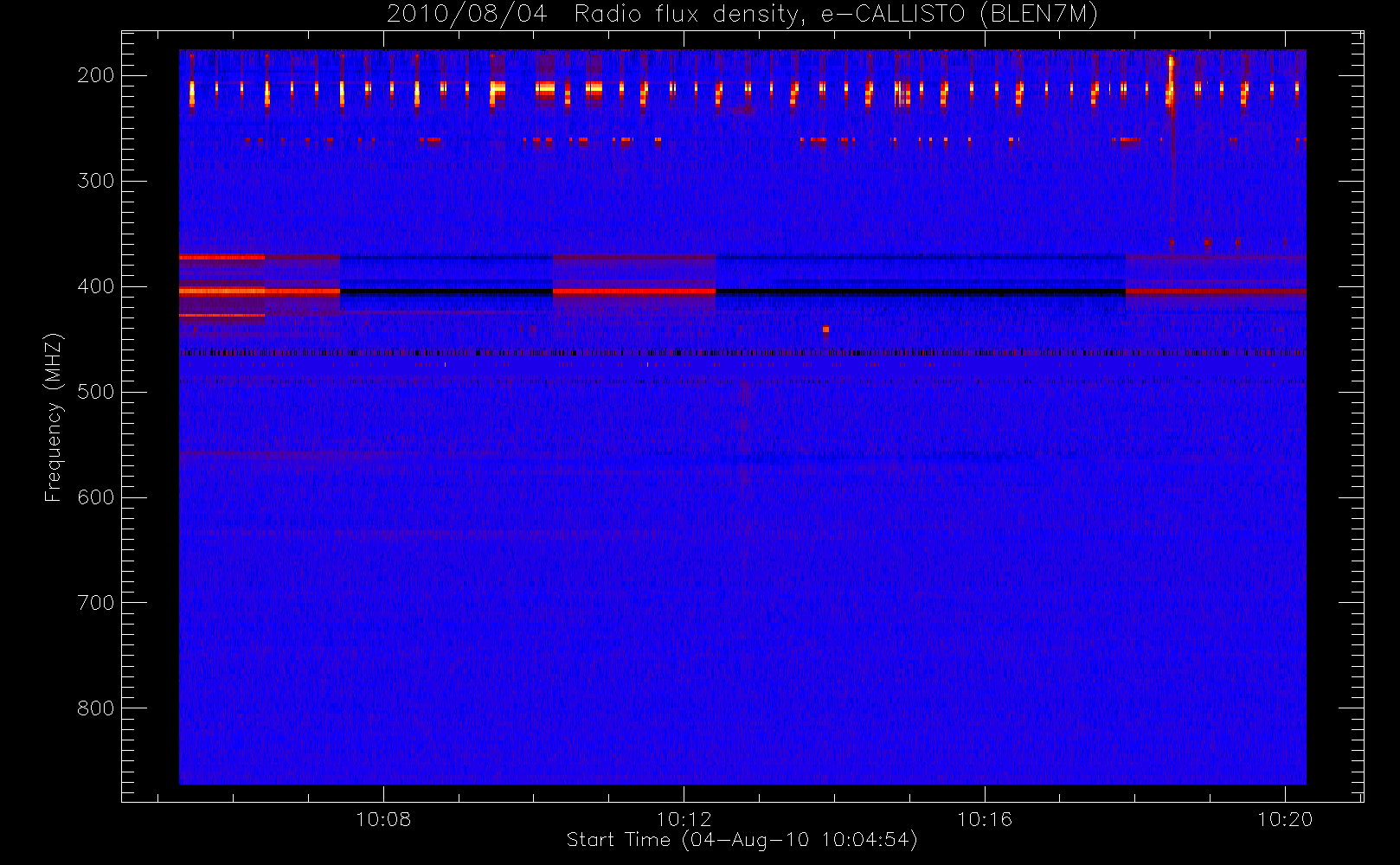Click the 10:20 time tick label
This screenshot has width=1400, height=865.
[1285, 819]
